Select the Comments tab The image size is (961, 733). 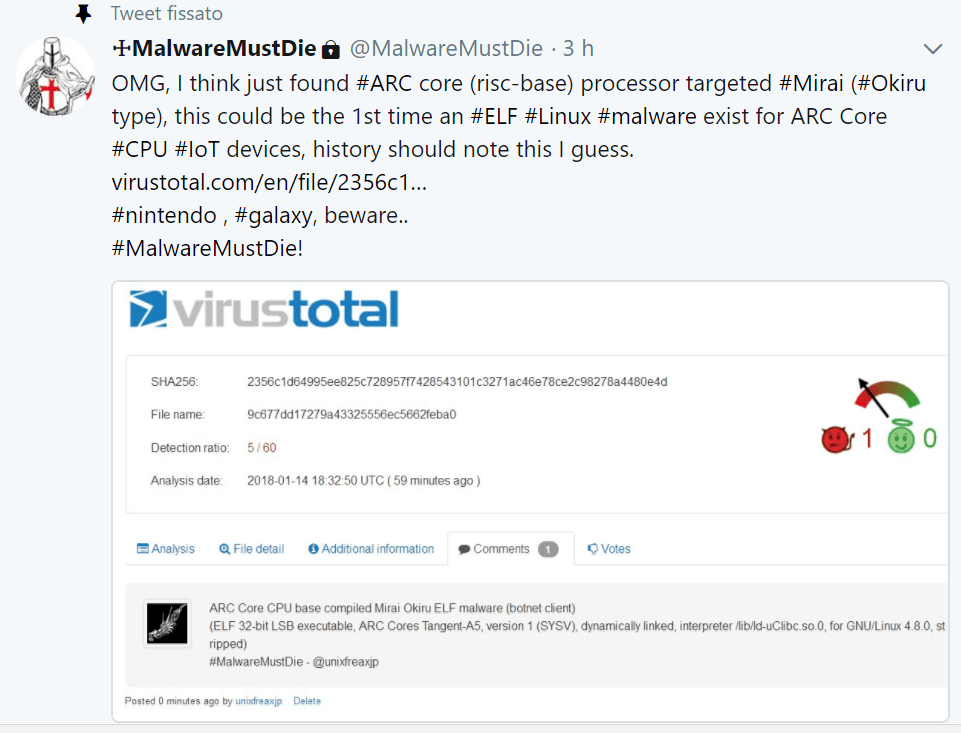pos(509,549)
